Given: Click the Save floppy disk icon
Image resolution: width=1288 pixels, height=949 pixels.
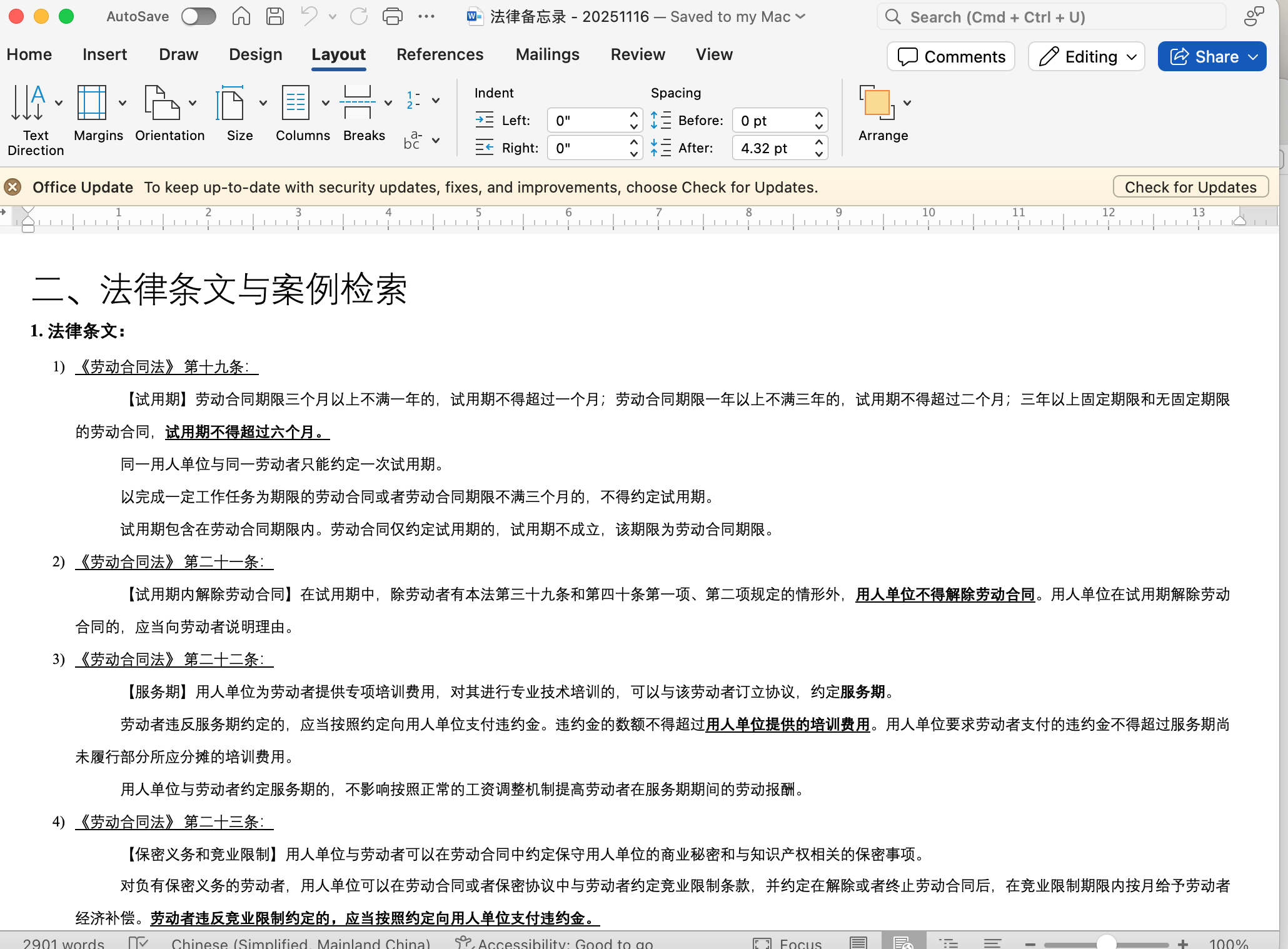Looking at the screenshot, I should (275, 17).
